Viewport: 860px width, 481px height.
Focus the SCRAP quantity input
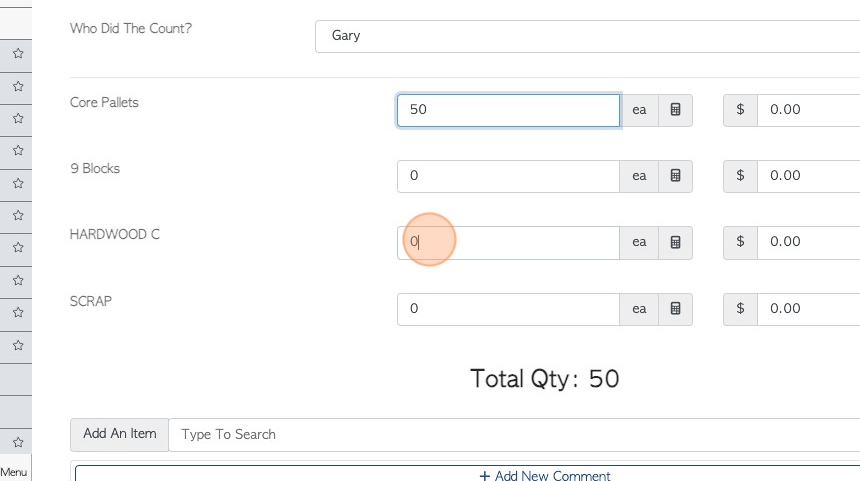508,309
